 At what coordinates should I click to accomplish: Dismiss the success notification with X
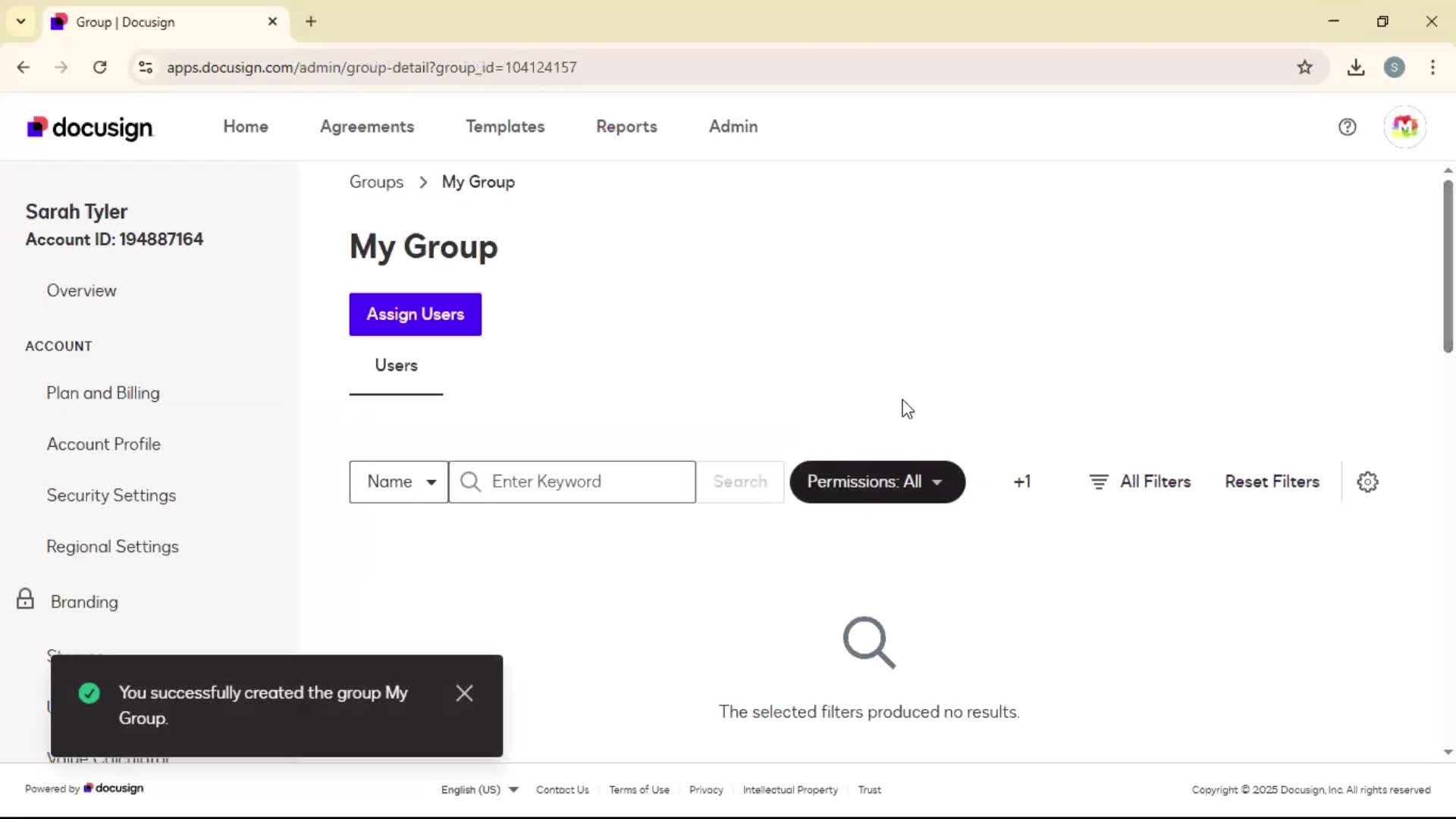point(464,693)
